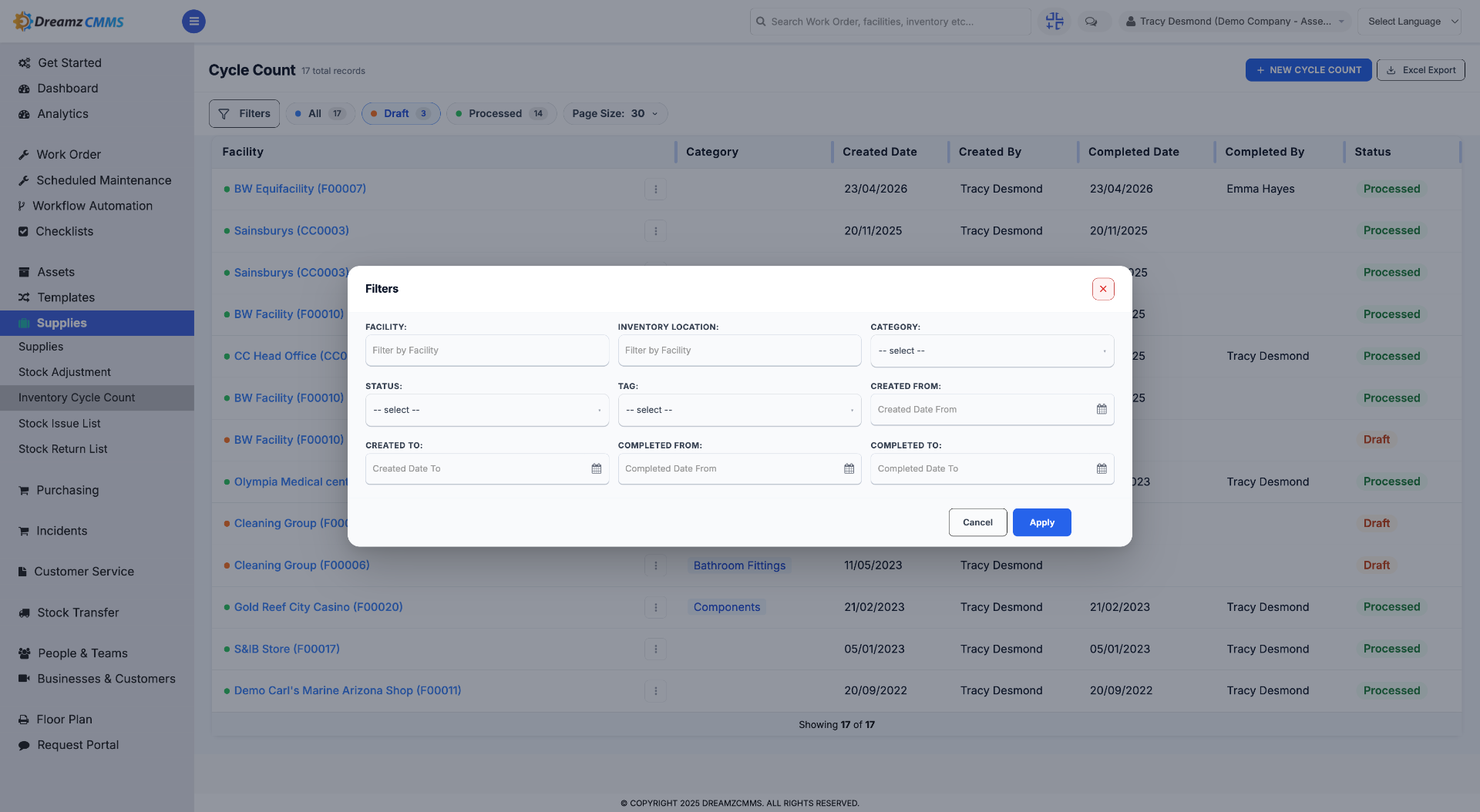Click the Supplies section icon
Viewport: 1480px width, 812px height.
click(24, 323)
